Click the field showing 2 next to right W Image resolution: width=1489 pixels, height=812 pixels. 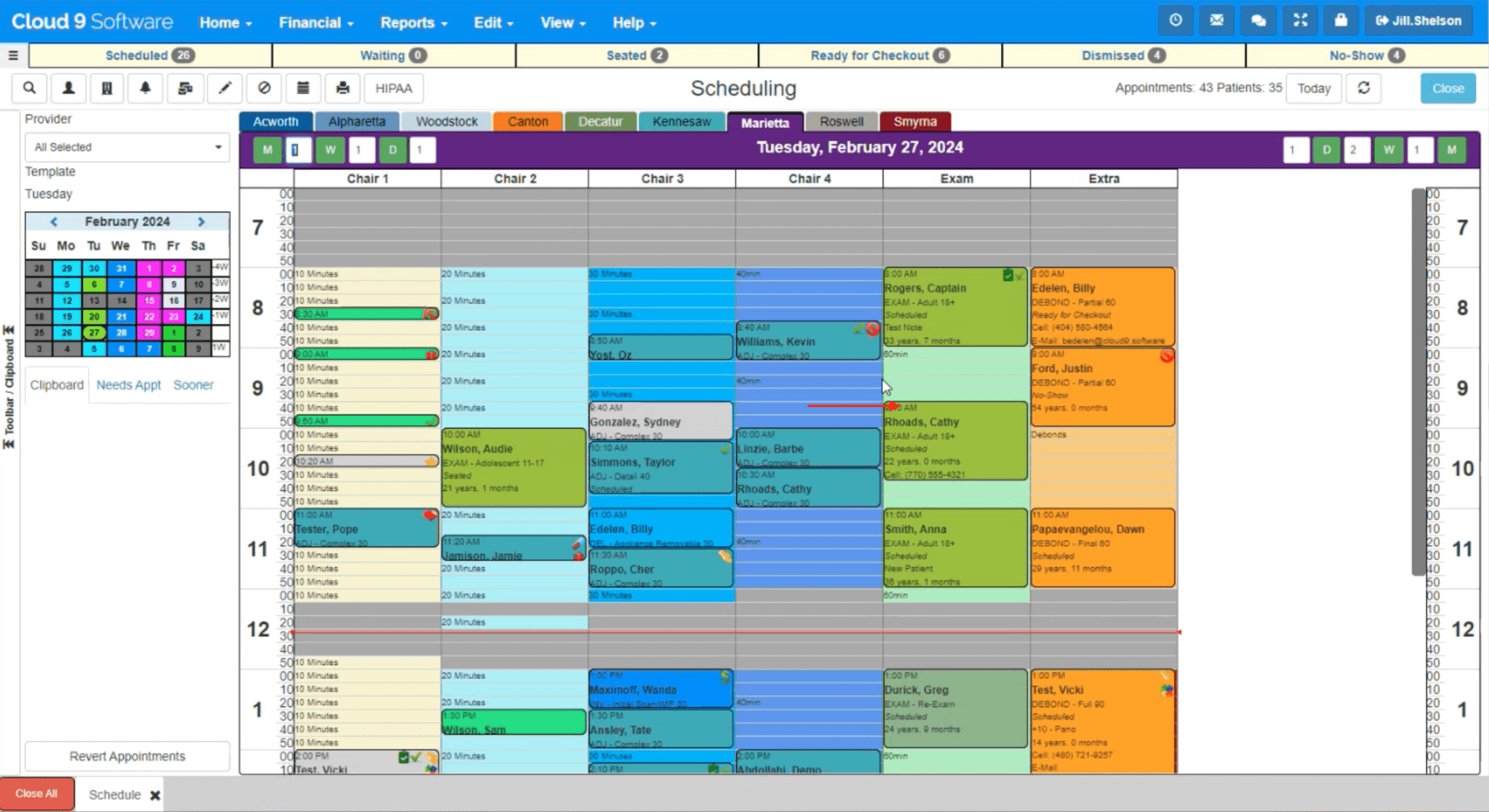1357,150
